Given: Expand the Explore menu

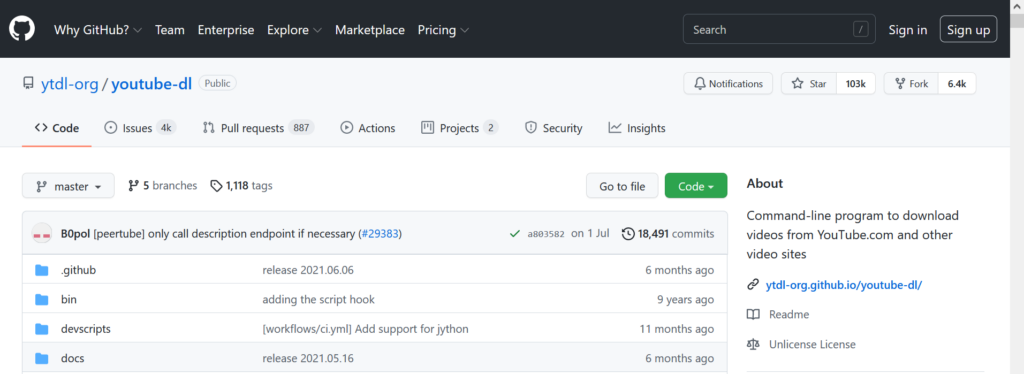Looking at the screenshot, I should click(294, 30).
